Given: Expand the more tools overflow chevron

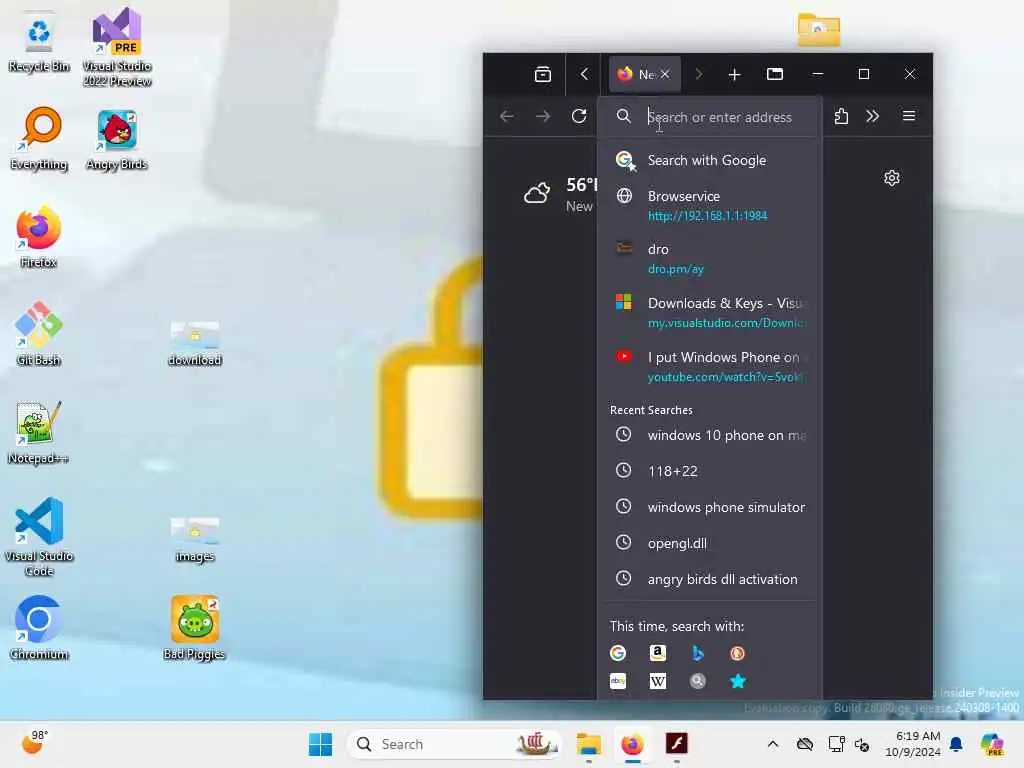Looking at the screenshot, I should [872, 116].
